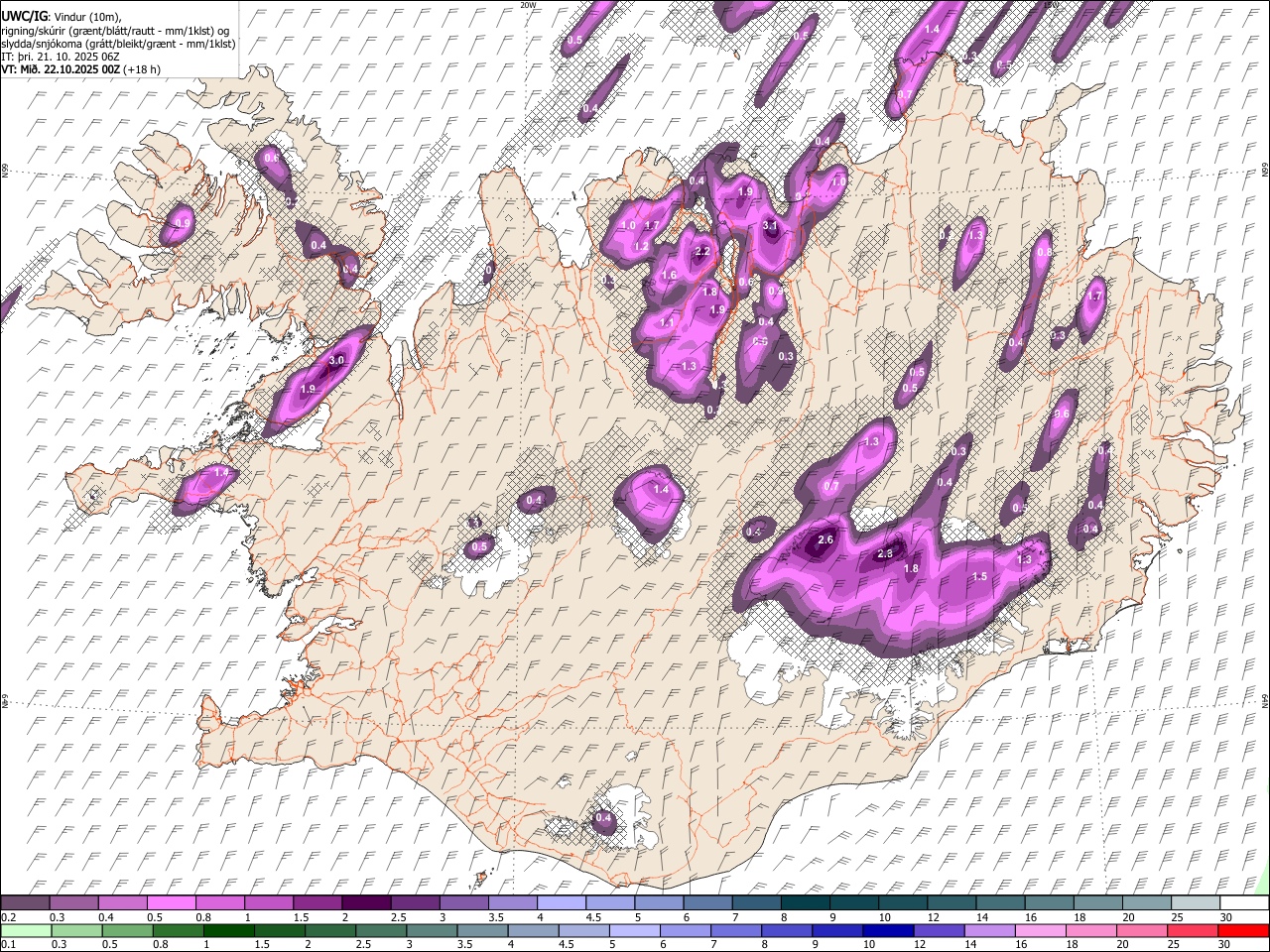
Task: Pick the top-row legend swatch labeled 6
Action: click(706, 902)
